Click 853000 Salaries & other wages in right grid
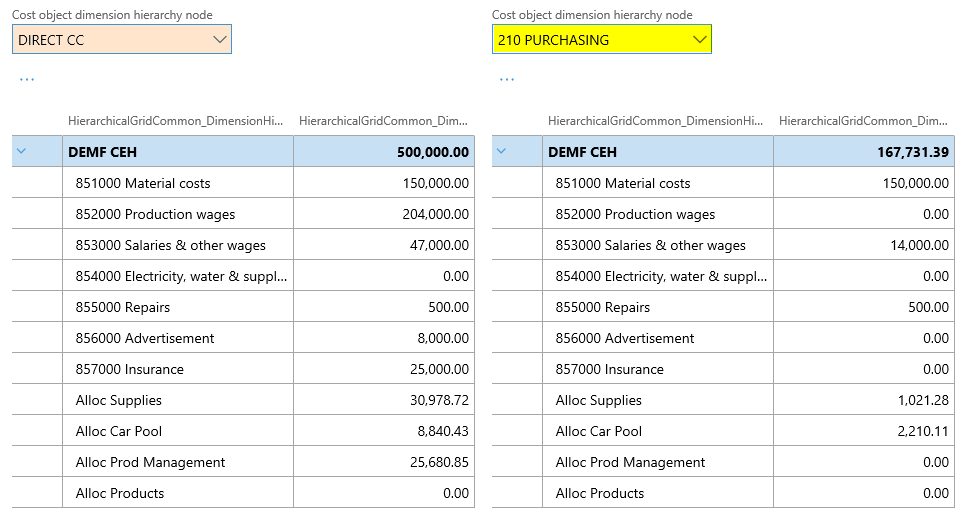 650,245
